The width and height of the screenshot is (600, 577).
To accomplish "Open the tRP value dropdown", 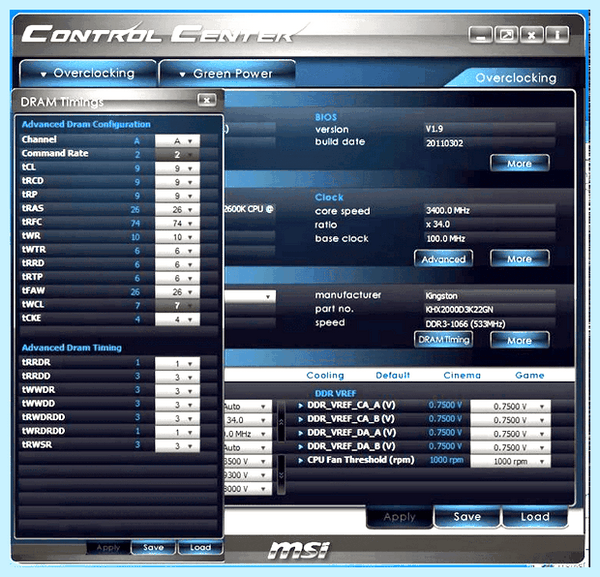I will [x=177, y=196].
